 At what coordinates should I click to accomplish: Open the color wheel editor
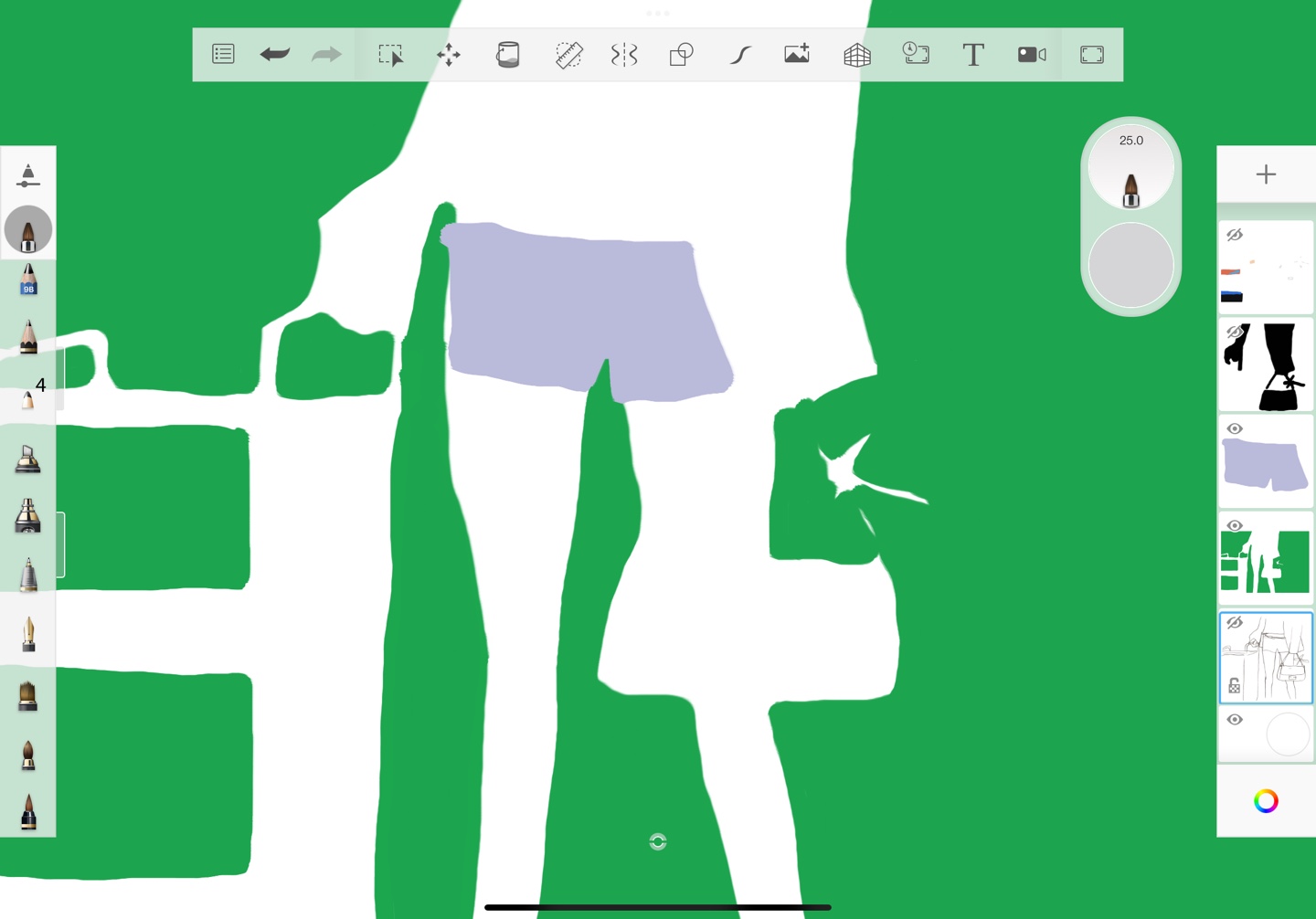[x=1266, y=801]
